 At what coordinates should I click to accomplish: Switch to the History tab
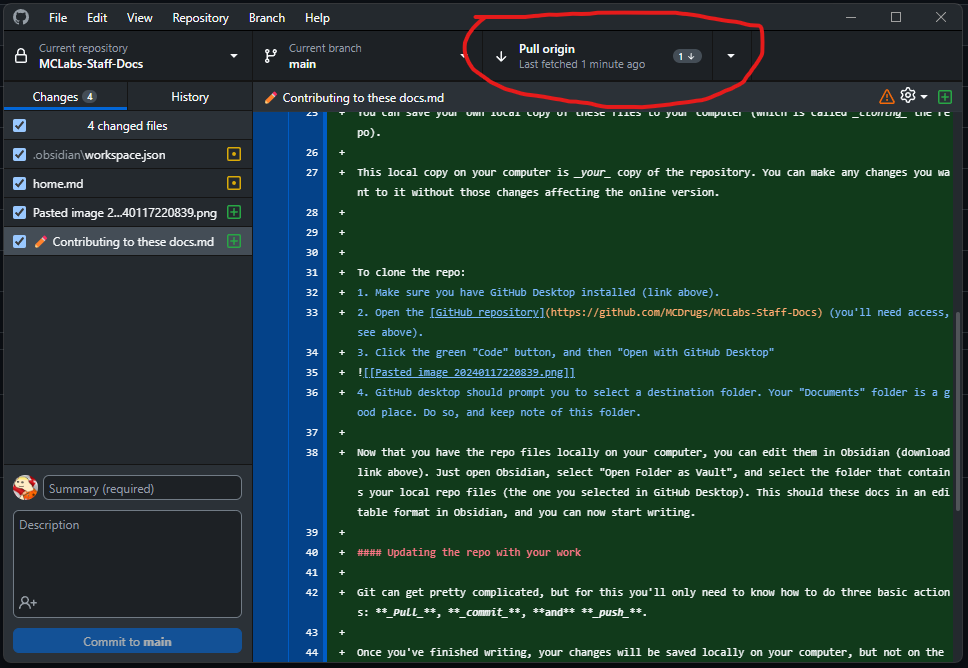(190, 97)
